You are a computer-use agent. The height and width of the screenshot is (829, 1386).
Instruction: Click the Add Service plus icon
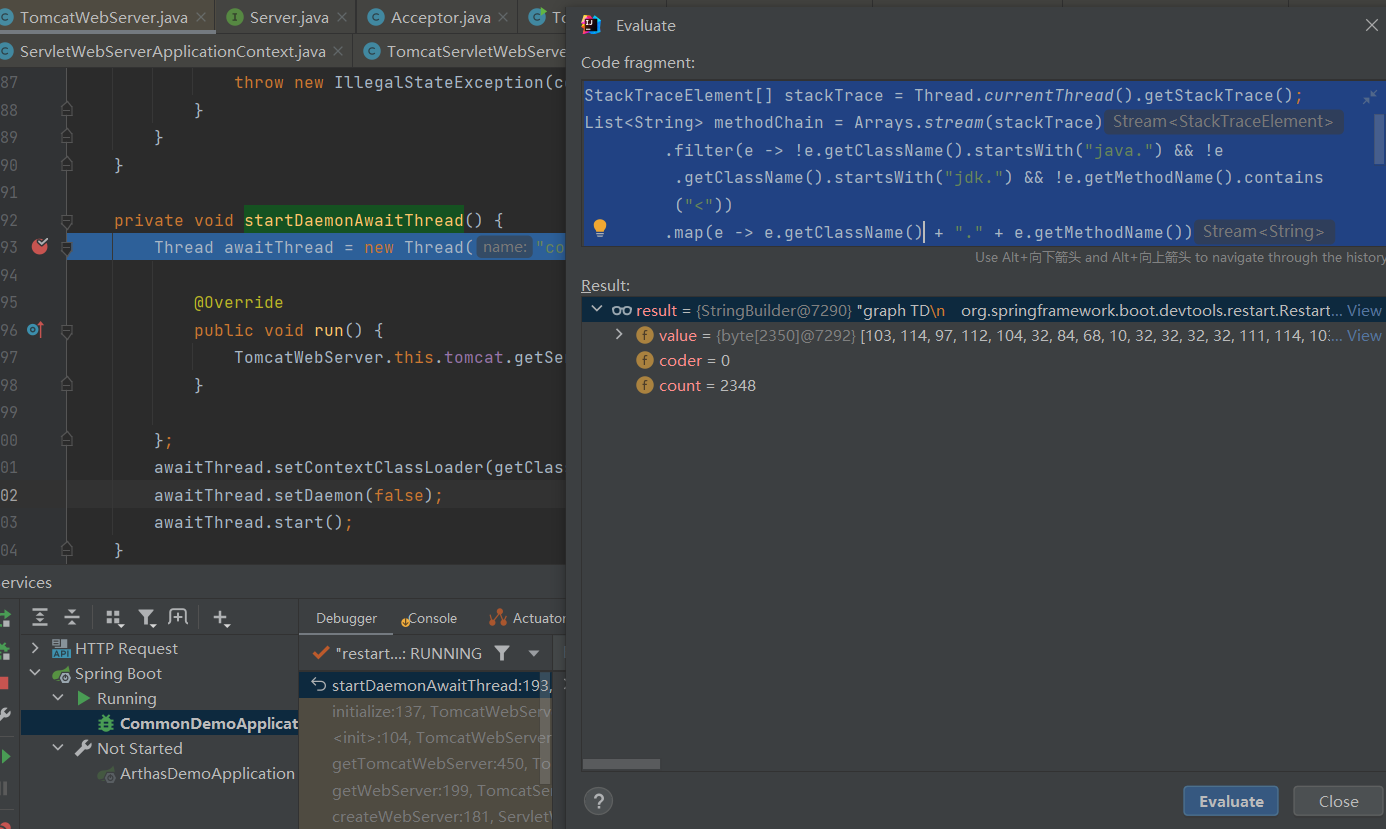(x=221, y=617)
